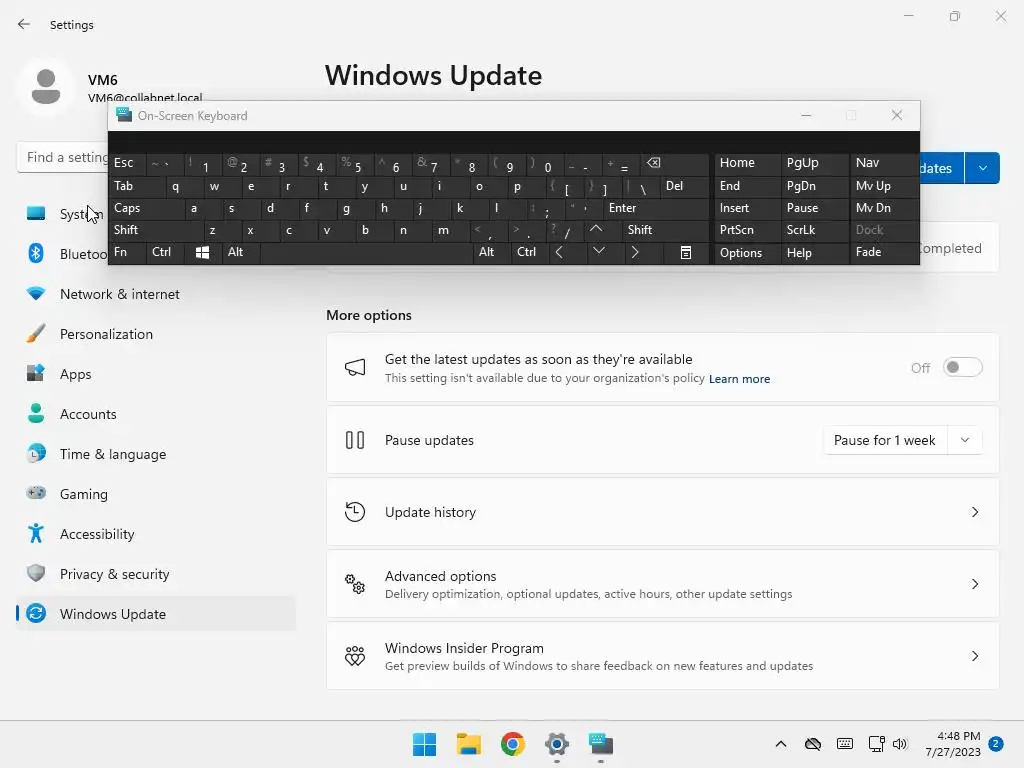Click the context menu key on keyboard

tap(686, 253)
